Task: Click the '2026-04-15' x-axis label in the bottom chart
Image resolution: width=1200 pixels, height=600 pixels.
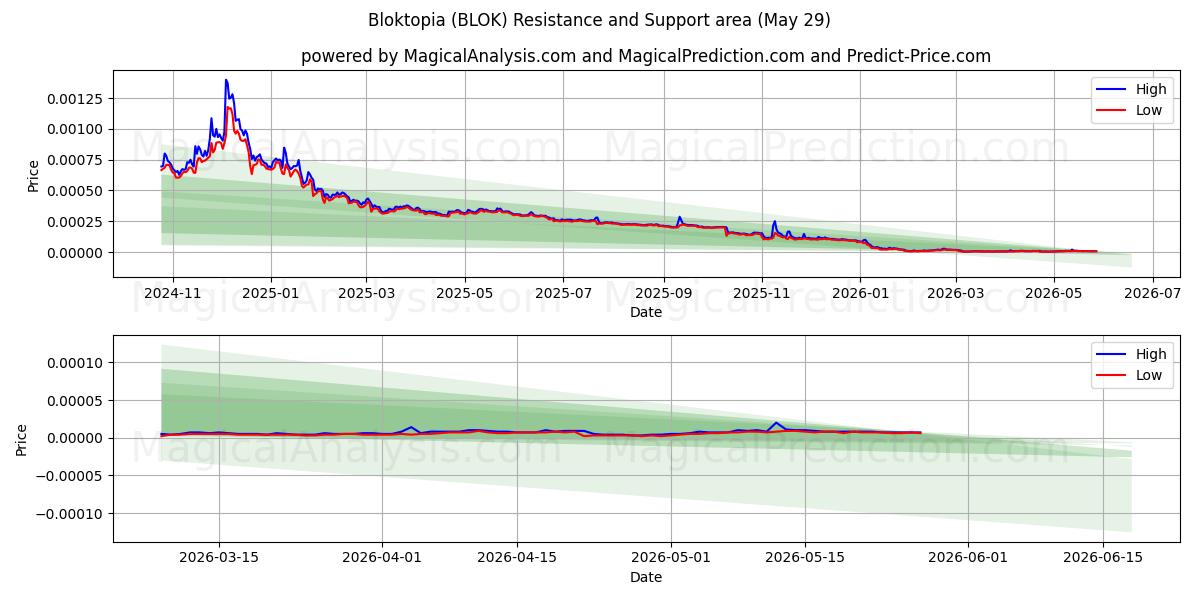Action: (517, 558)
